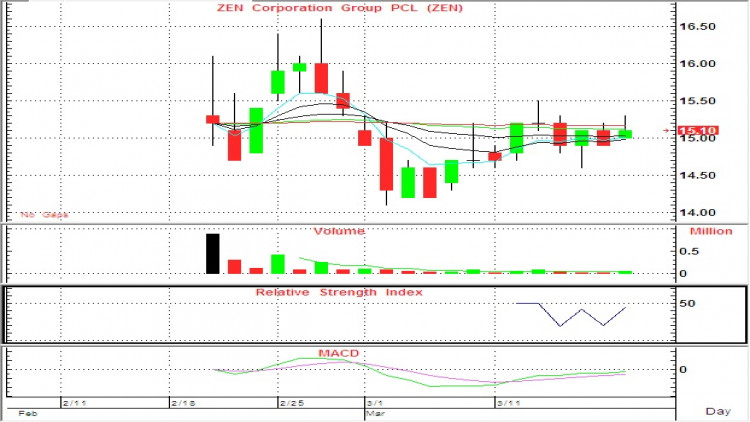The image size is (750, 422).
Task: Click the red 15.10 current price marker
Action: (698, 130)
